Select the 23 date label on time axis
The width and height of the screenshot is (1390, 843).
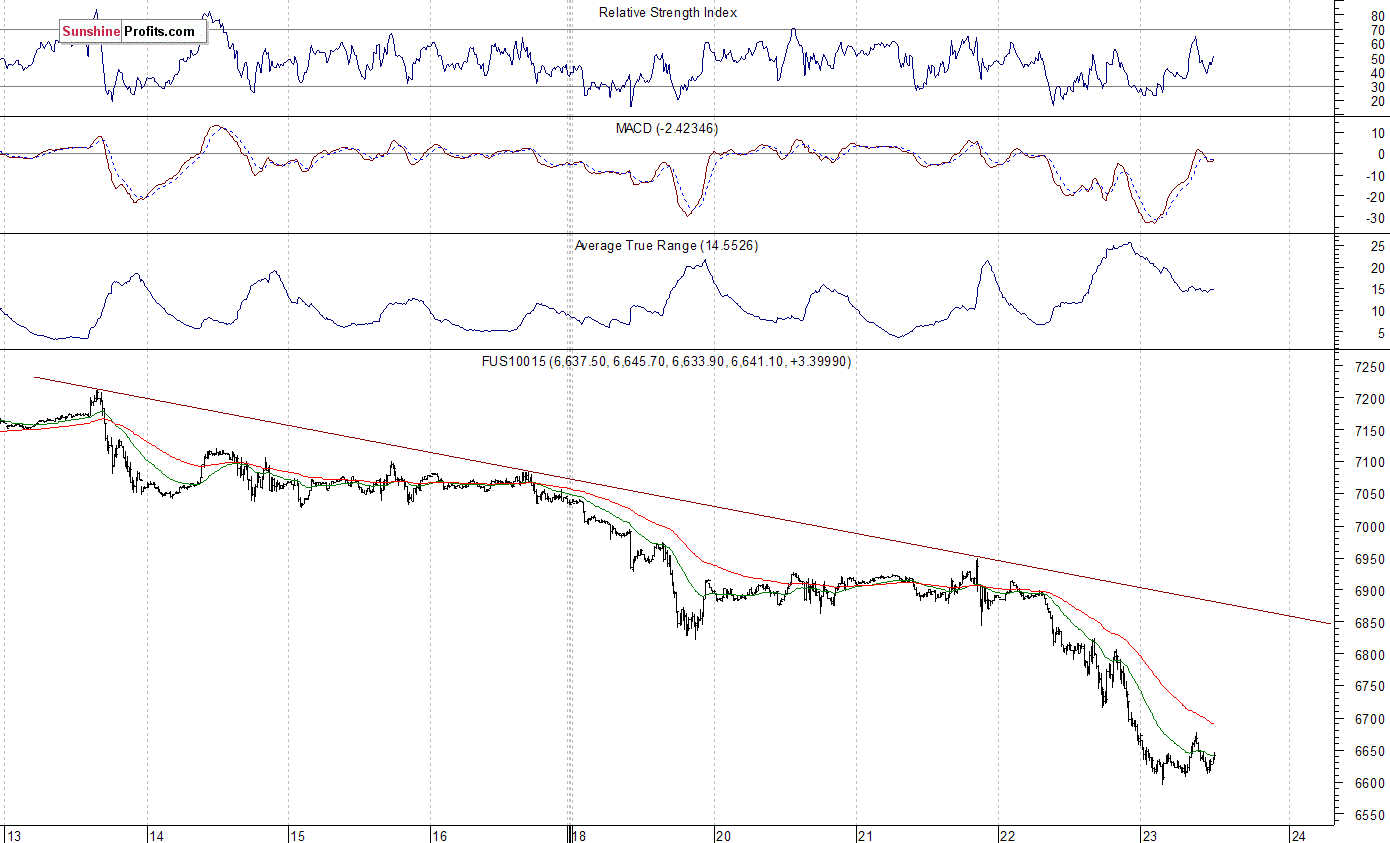point(1150,835)
